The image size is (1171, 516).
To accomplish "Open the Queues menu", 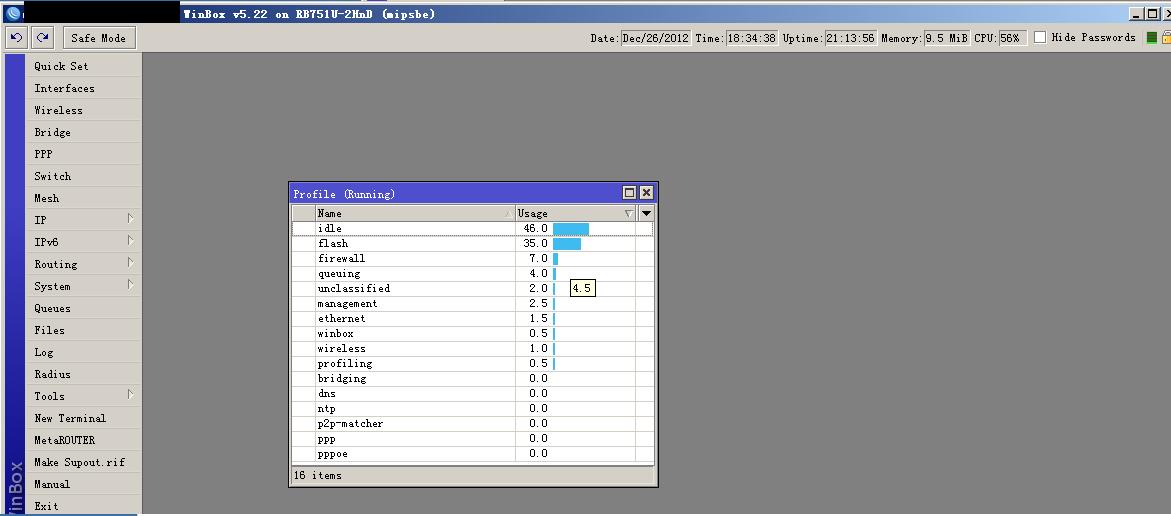I will coord(83,308).
